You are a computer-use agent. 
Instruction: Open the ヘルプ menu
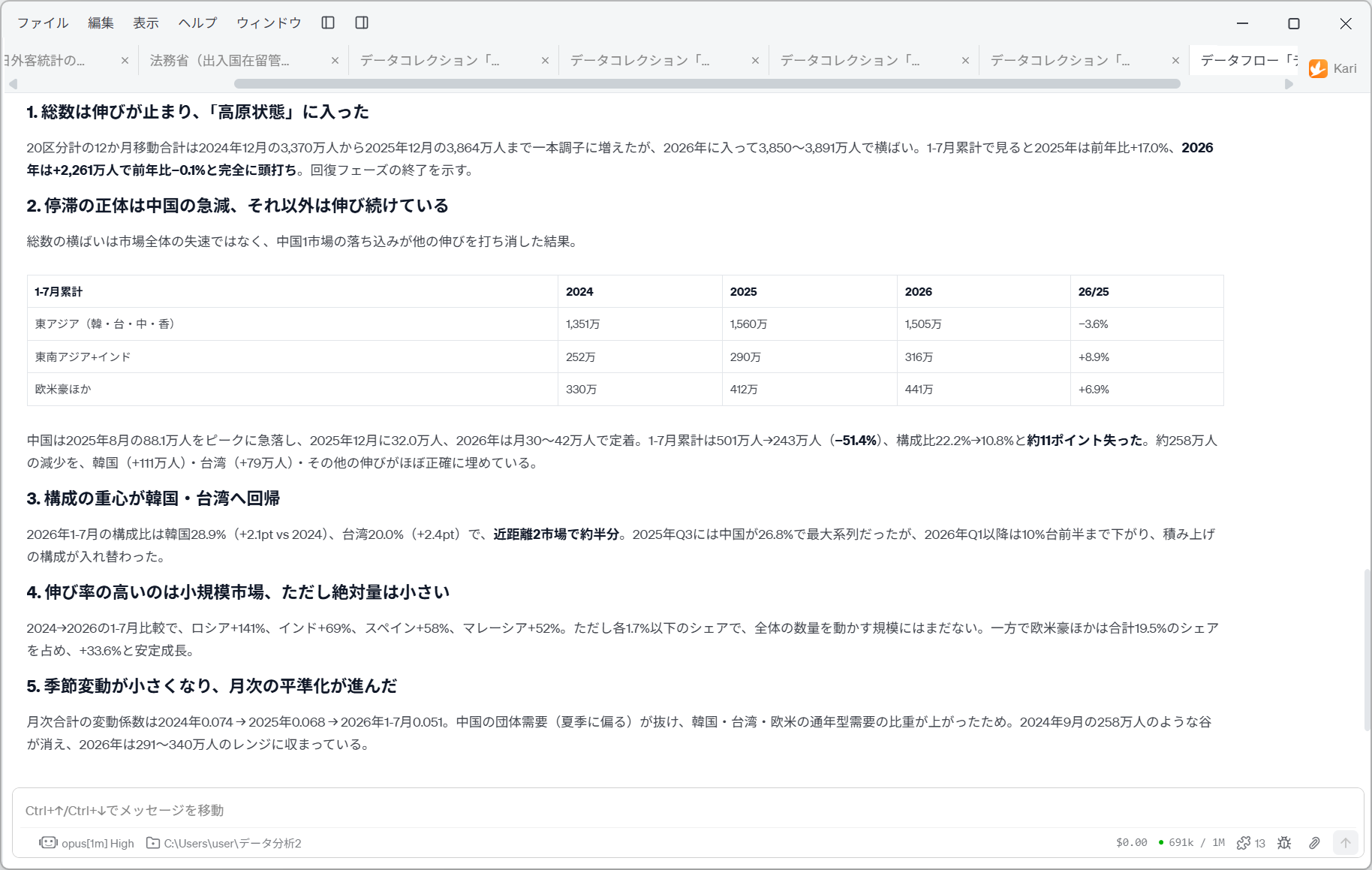(x=197, y=23)
